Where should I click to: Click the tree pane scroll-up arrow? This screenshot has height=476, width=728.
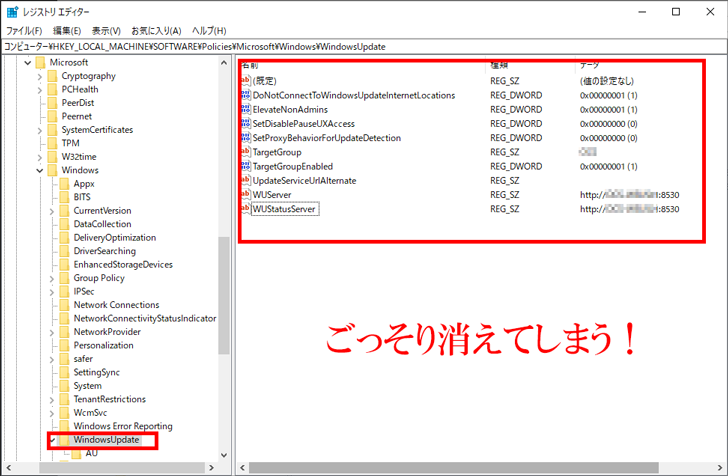tap(224, 62)
